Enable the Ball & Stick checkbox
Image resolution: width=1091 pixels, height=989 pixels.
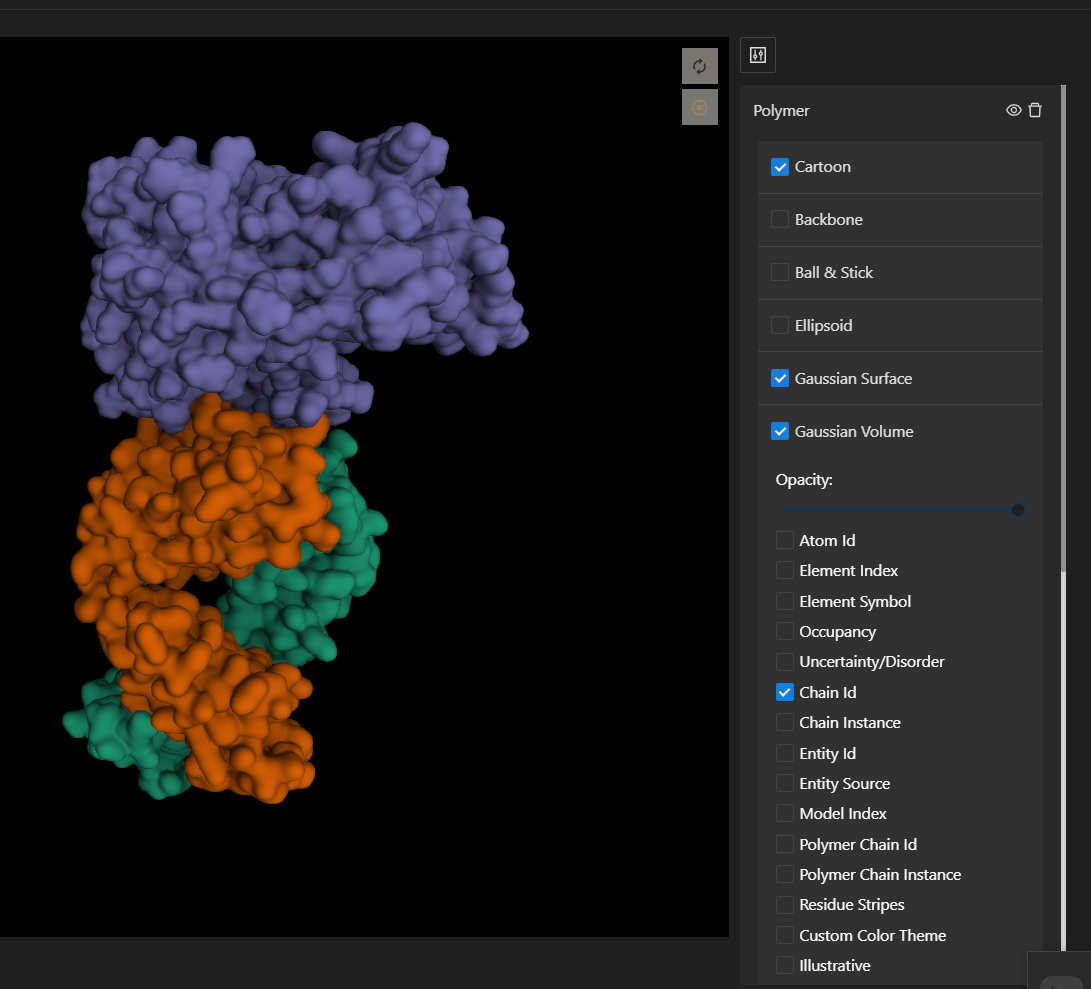780,273
